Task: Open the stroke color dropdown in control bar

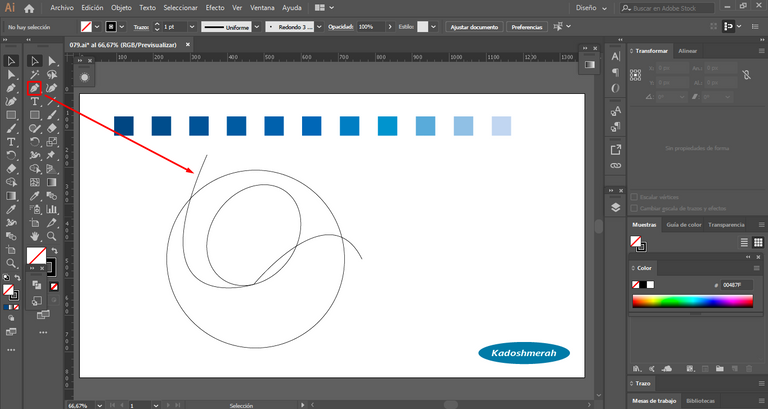Action: pyautogui.click(x=122, y=26)
